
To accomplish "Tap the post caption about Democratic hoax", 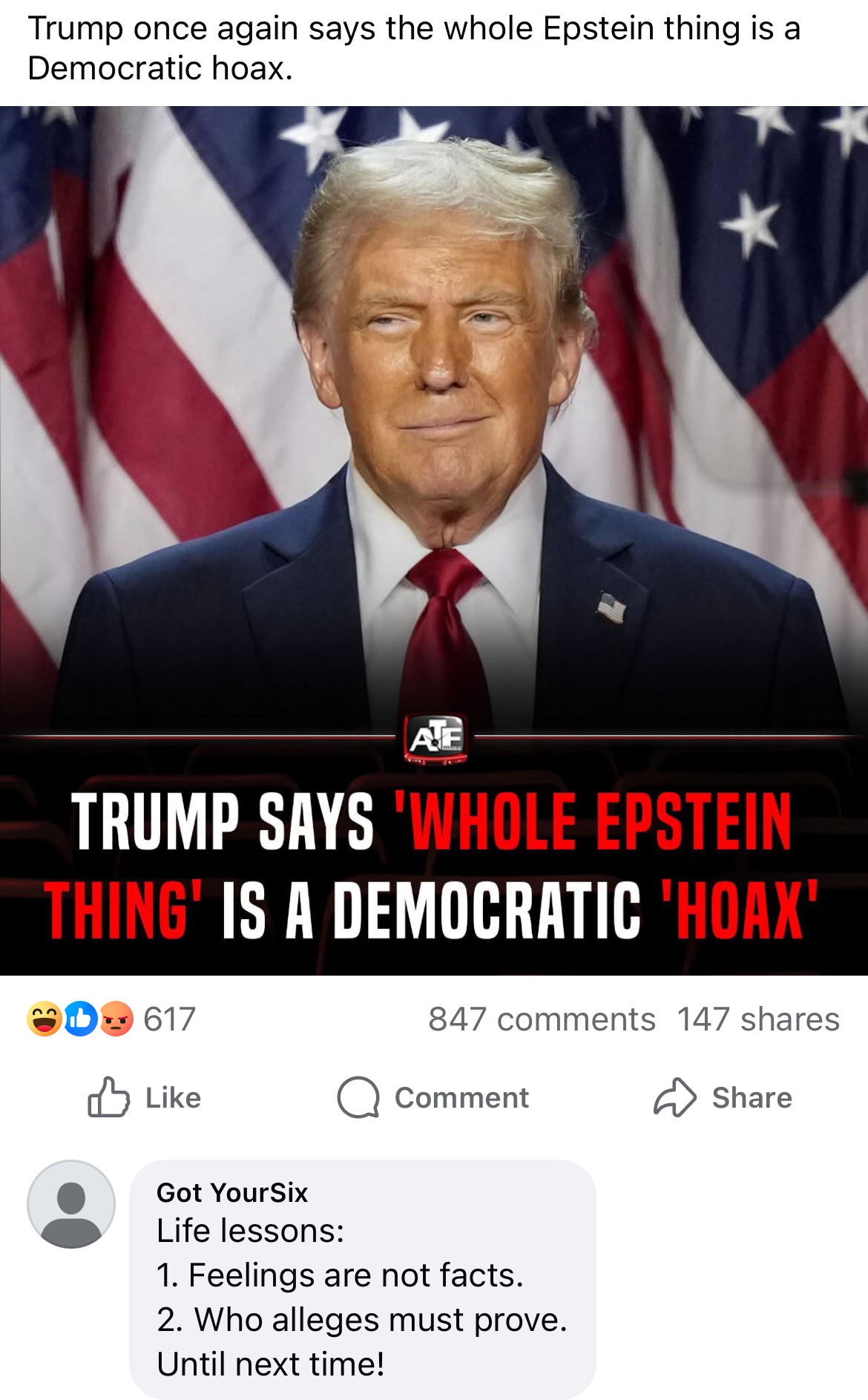I will (414, 48).
